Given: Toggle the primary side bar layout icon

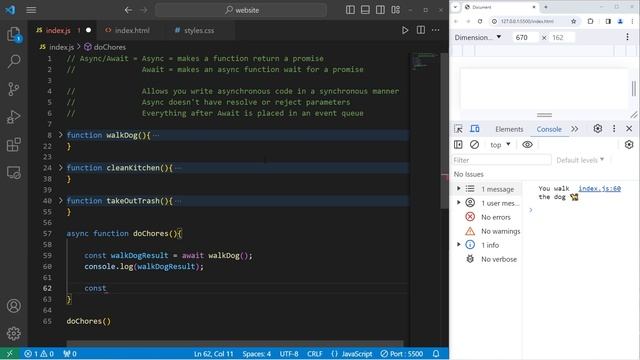Looking at the screenshot, I should tap(350, 10).
